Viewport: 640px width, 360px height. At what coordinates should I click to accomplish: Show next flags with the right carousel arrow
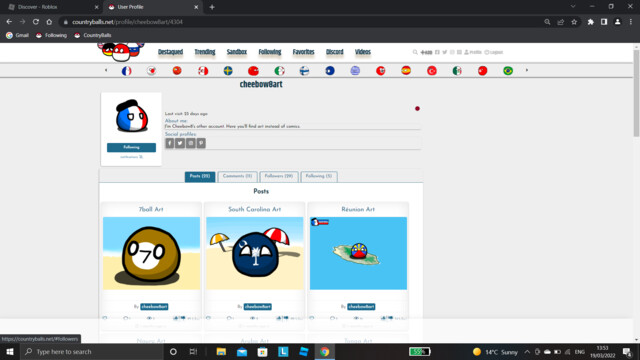coord(527,70)
